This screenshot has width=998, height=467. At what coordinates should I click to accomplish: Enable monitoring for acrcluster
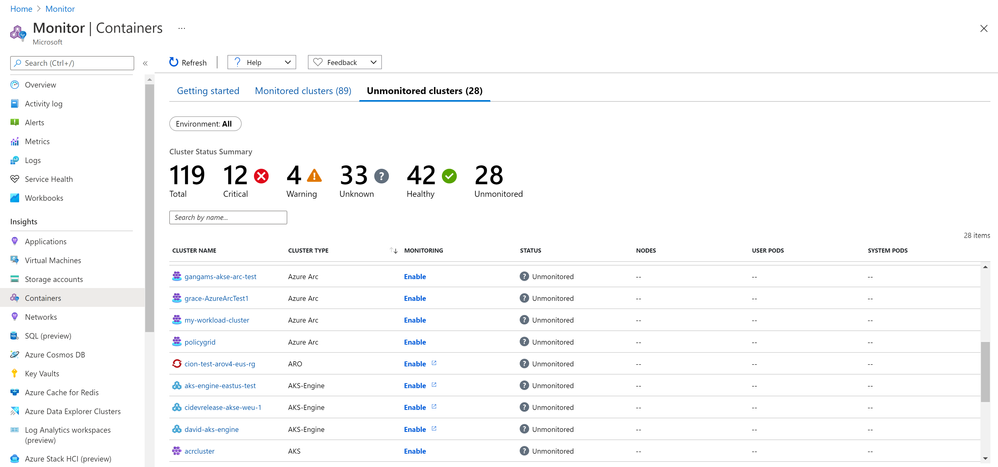415,451
